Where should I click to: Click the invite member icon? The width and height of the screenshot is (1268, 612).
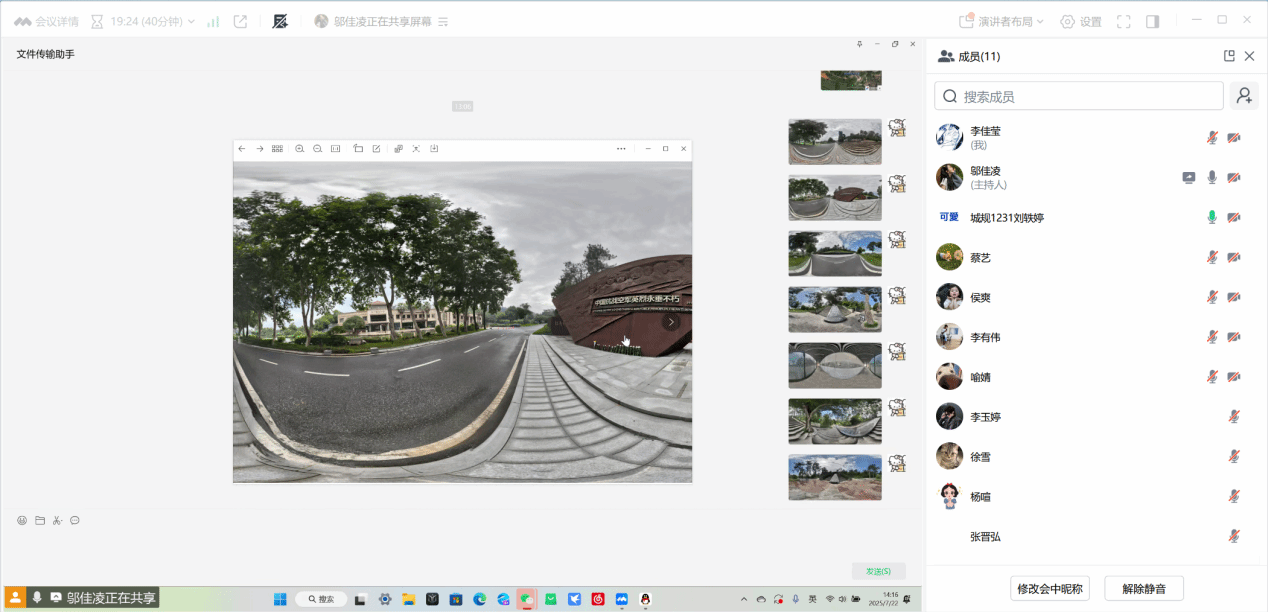point(1244,96)
